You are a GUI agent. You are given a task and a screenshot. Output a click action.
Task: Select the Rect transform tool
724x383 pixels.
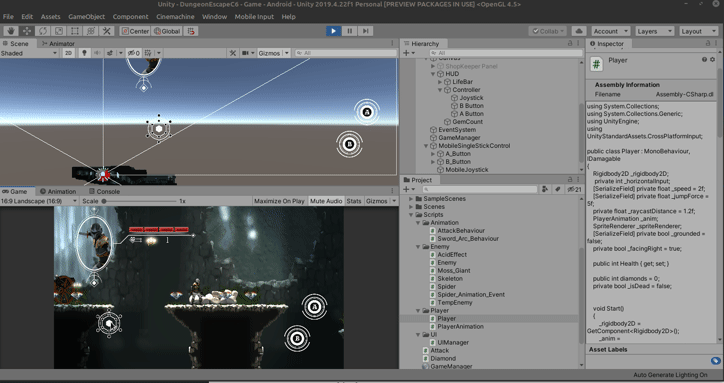coord(74,31)
